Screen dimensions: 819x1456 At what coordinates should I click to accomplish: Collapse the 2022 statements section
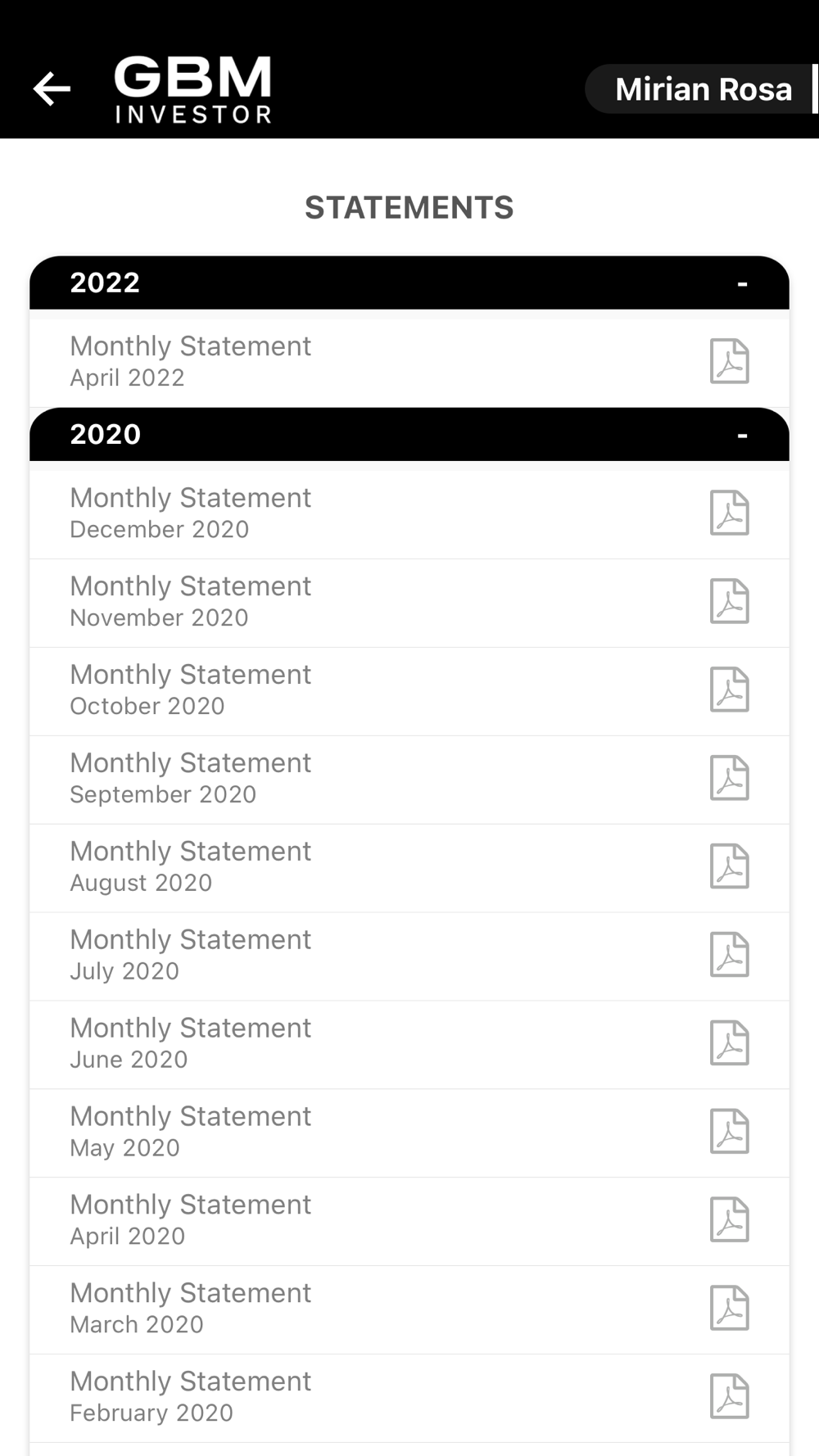[742, 284]
